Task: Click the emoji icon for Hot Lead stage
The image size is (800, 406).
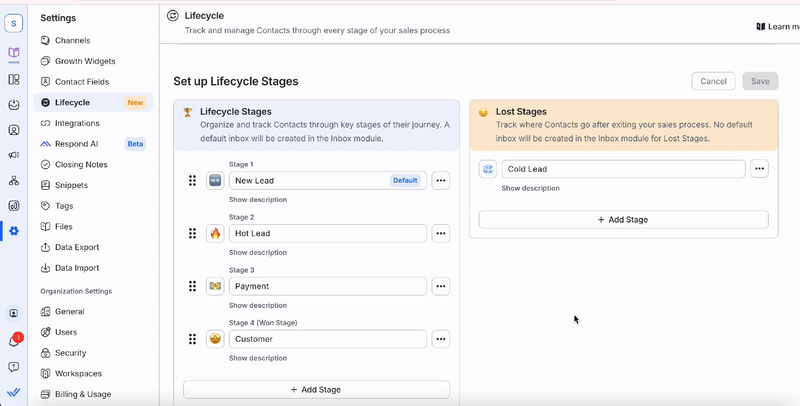Action: [215, 233]
